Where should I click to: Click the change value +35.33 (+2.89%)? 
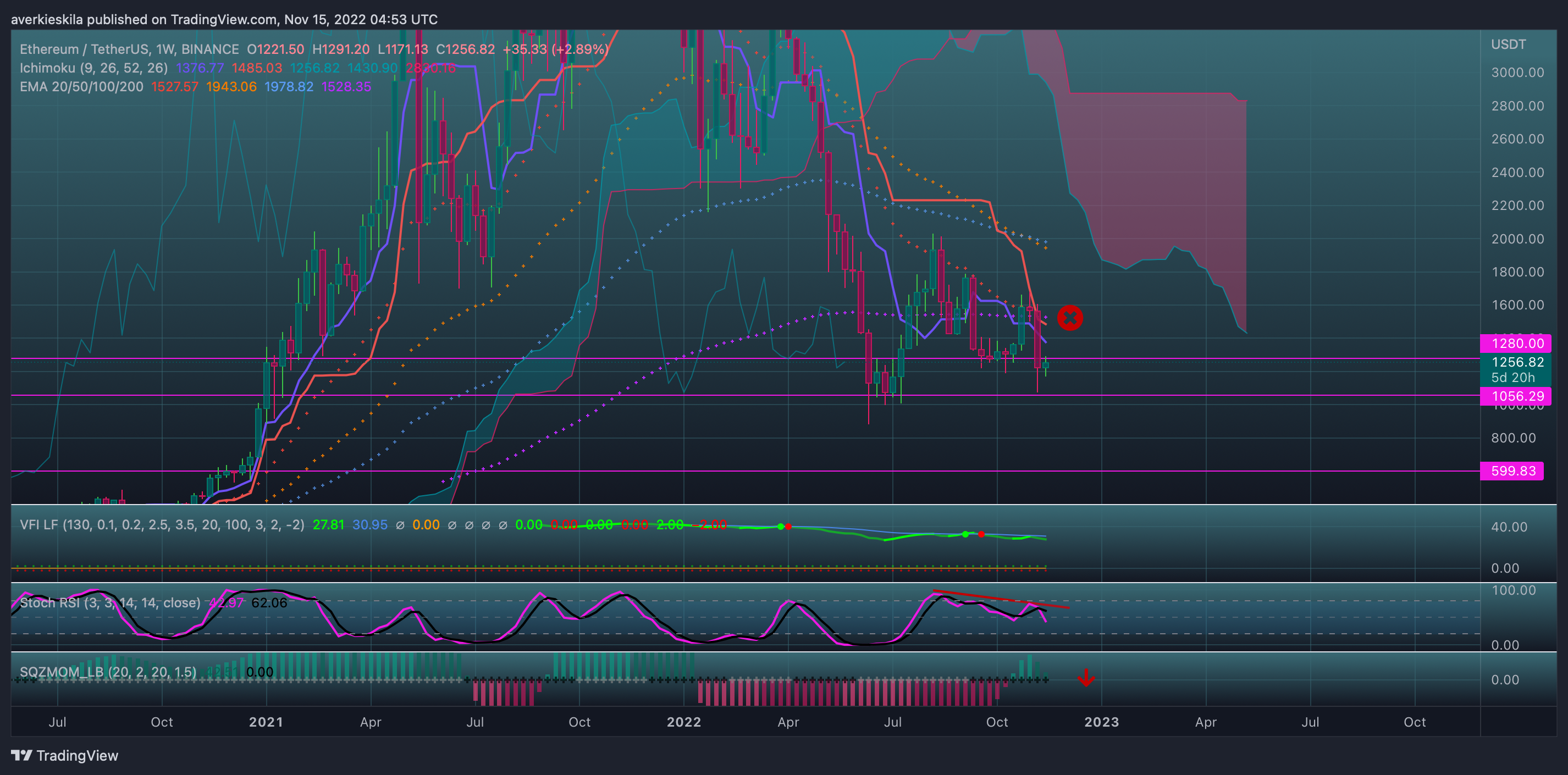[x=555, y=49]
